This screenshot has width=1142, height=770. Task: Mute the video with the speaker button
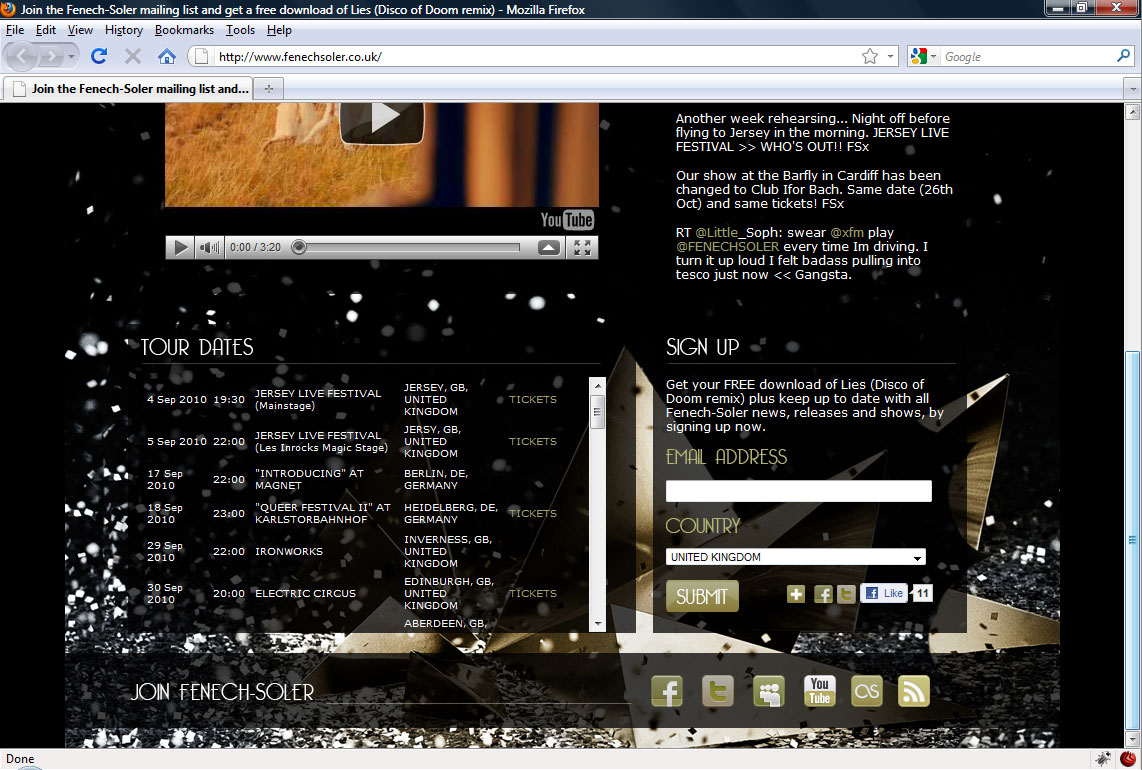pos(209,248)
